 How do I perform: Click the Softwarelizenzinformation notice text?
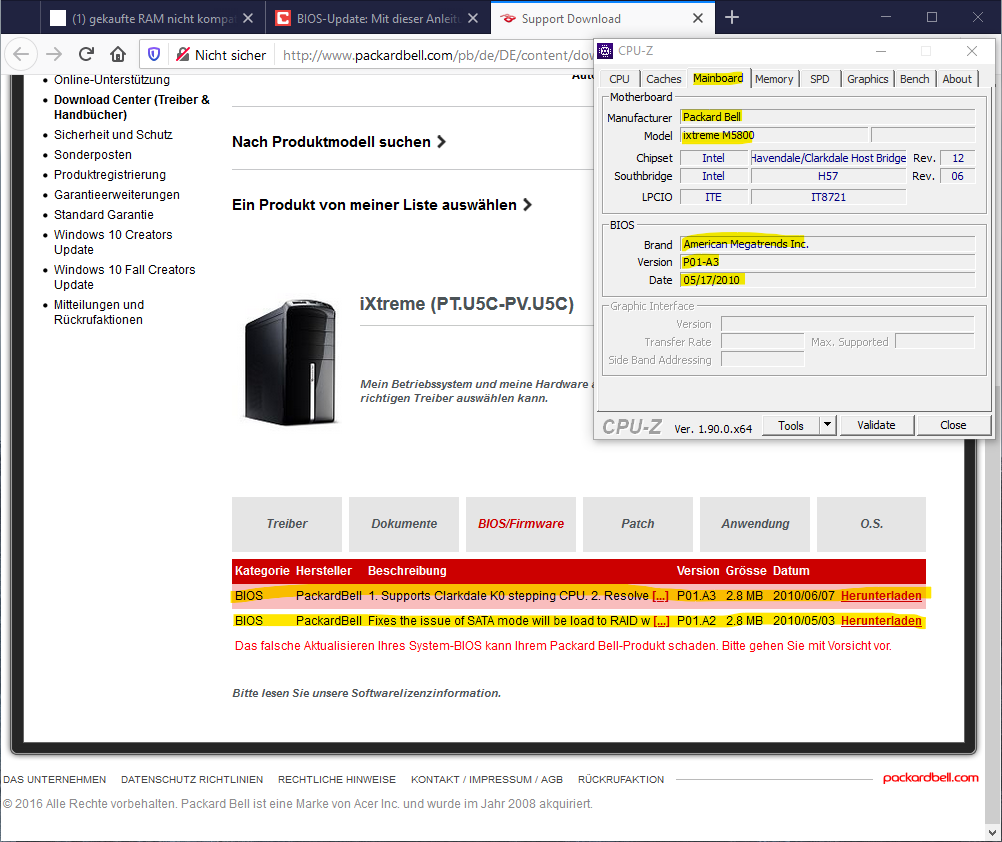367,693
